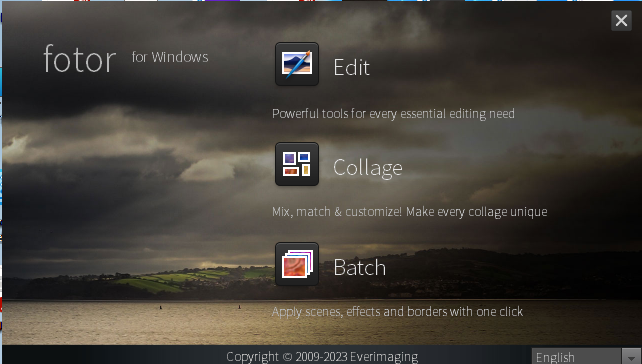Click the Edit label text
Viewport: 642px width, 364px height.
click(351, 67)
